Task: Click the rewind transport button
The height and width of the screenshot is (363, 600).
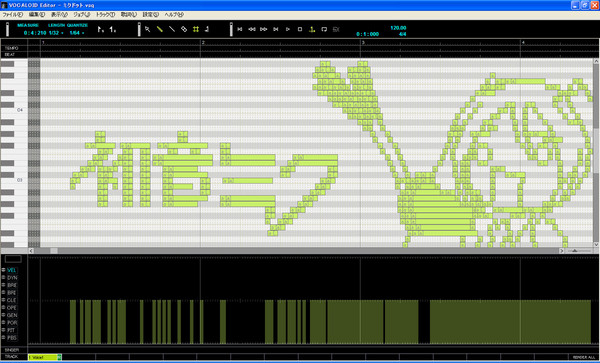Action: (252, 29)
